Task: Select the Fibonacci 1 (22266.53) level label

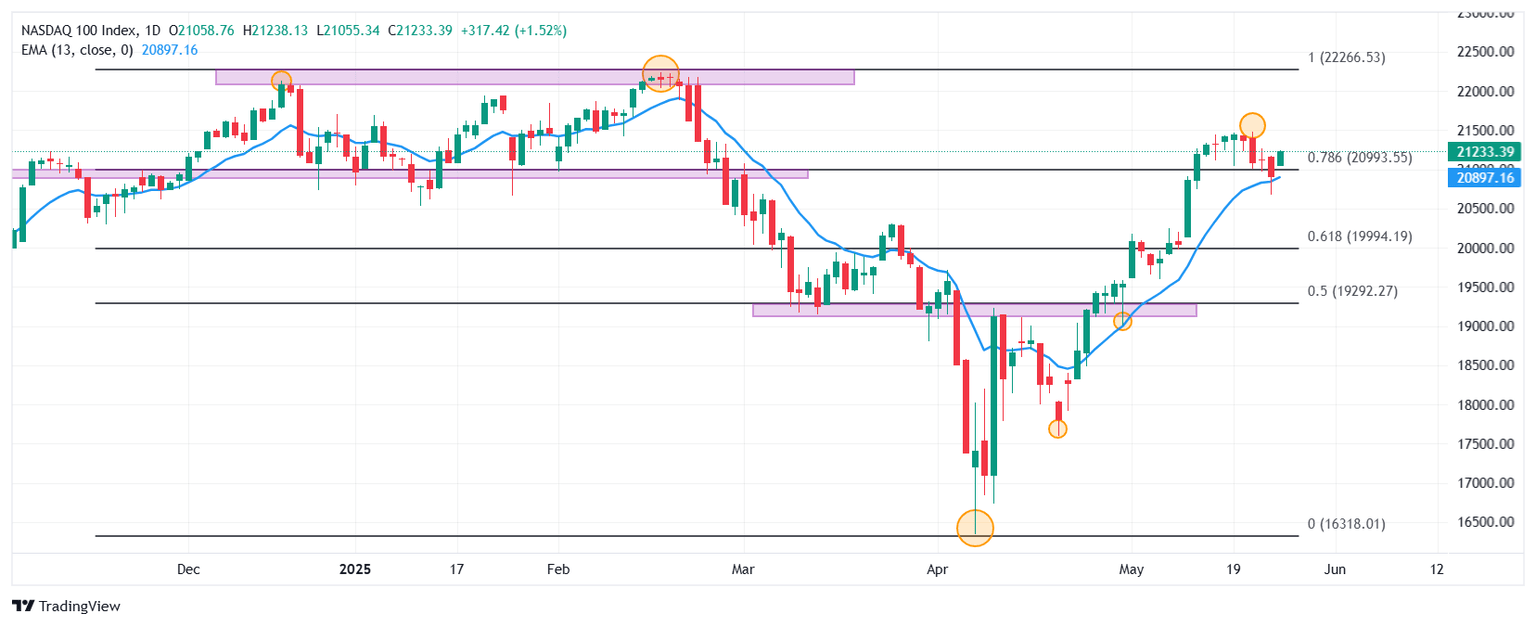Action: 1347,58
